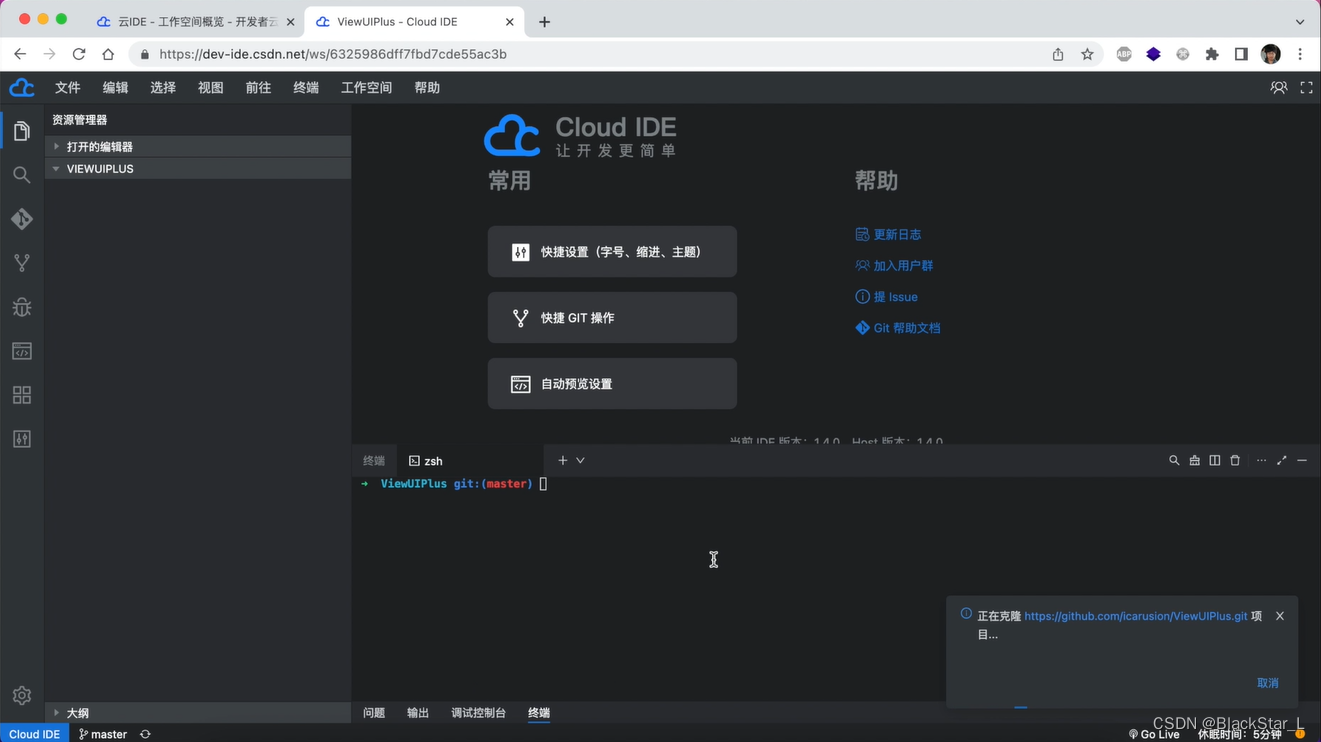
Task: Open terminal profile dropdown chevron
Action: tap(580, 461)
